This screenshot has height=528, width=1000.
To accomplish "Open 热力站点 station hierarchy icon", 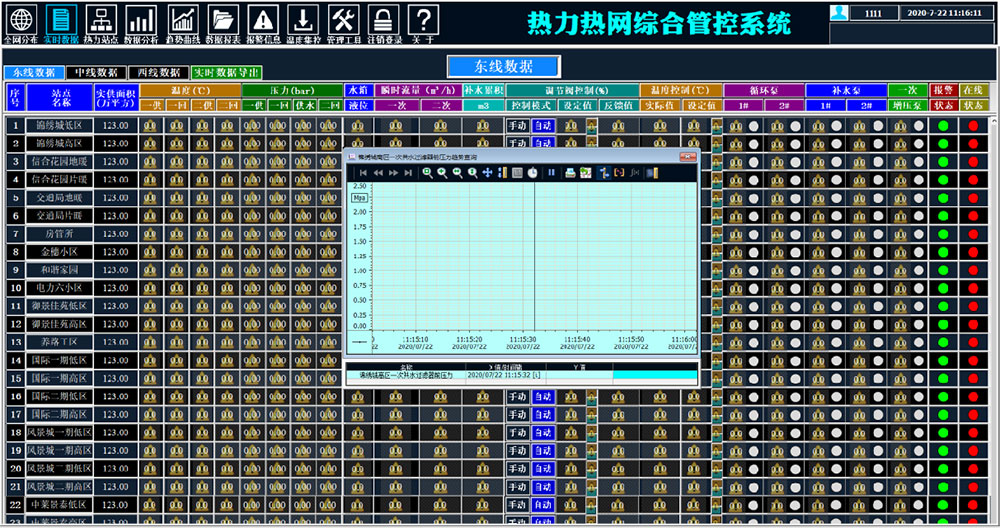I will (x=101, y=20).
